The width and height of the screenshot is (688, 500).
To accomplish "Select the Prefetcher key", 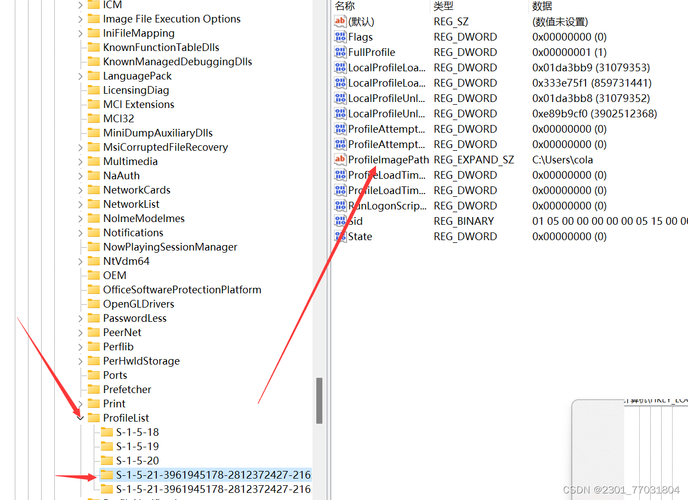I will tap(127, 389).
